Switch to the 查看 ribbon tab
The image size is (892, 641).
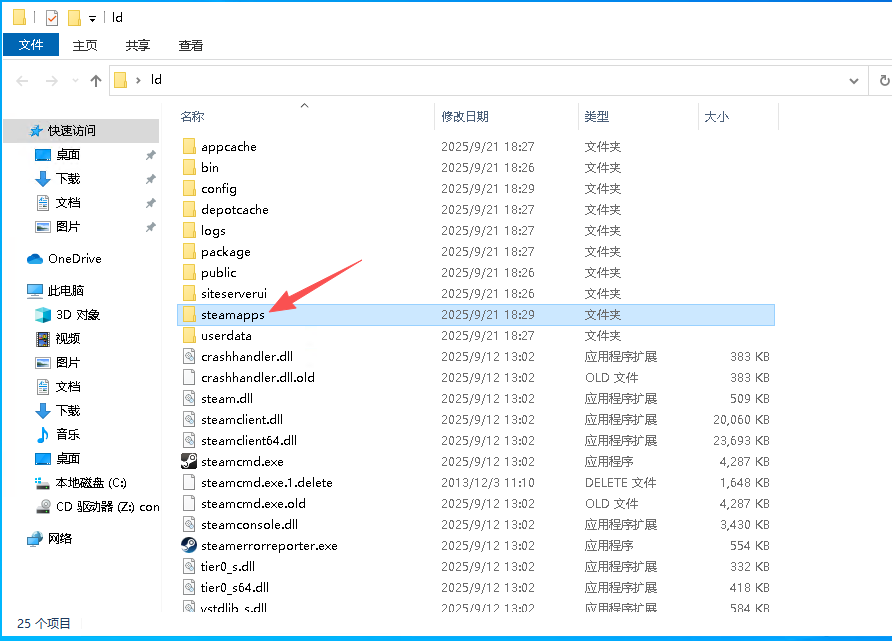190,45
